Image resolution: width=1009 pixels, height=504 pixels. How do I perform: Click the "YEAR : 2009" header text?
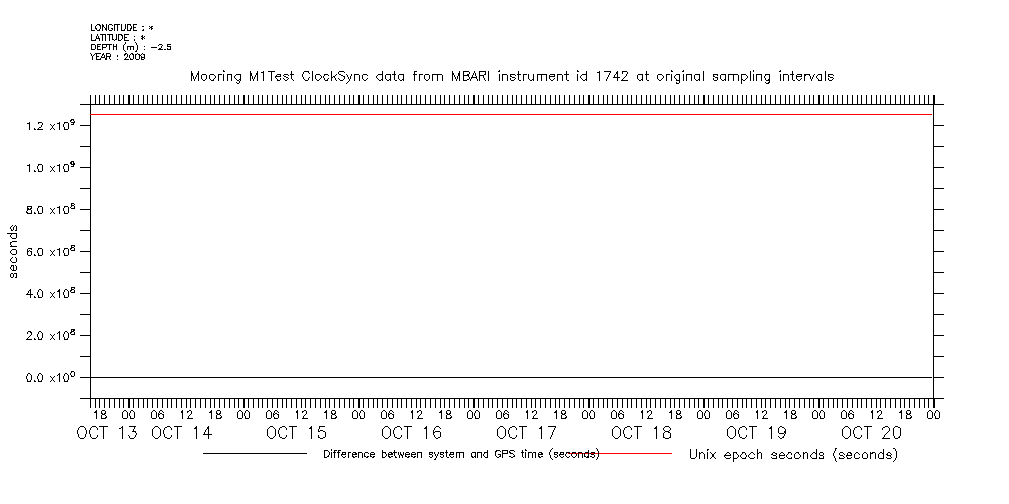click(116, 57)
